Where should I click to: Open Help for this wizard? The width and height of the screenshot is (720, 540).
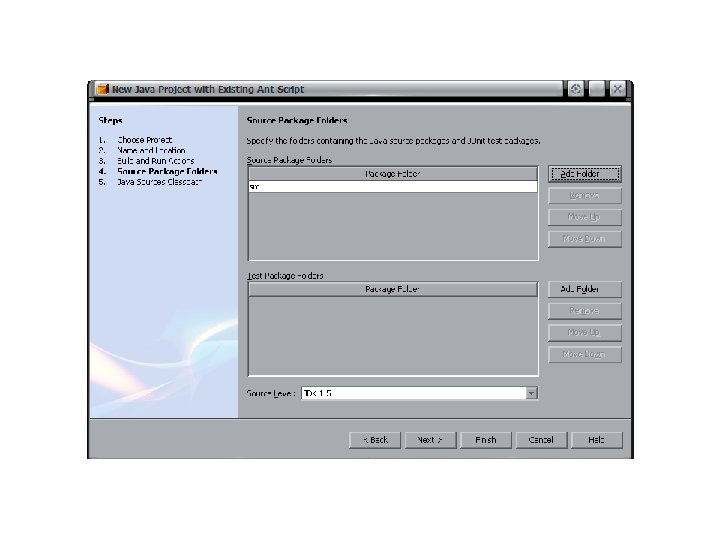[596, 440]
